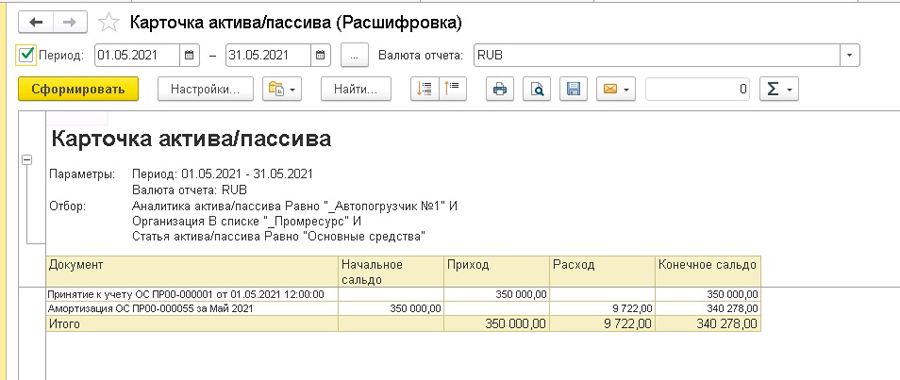
Task: Select the Итого row label
Action: [192, 324]
